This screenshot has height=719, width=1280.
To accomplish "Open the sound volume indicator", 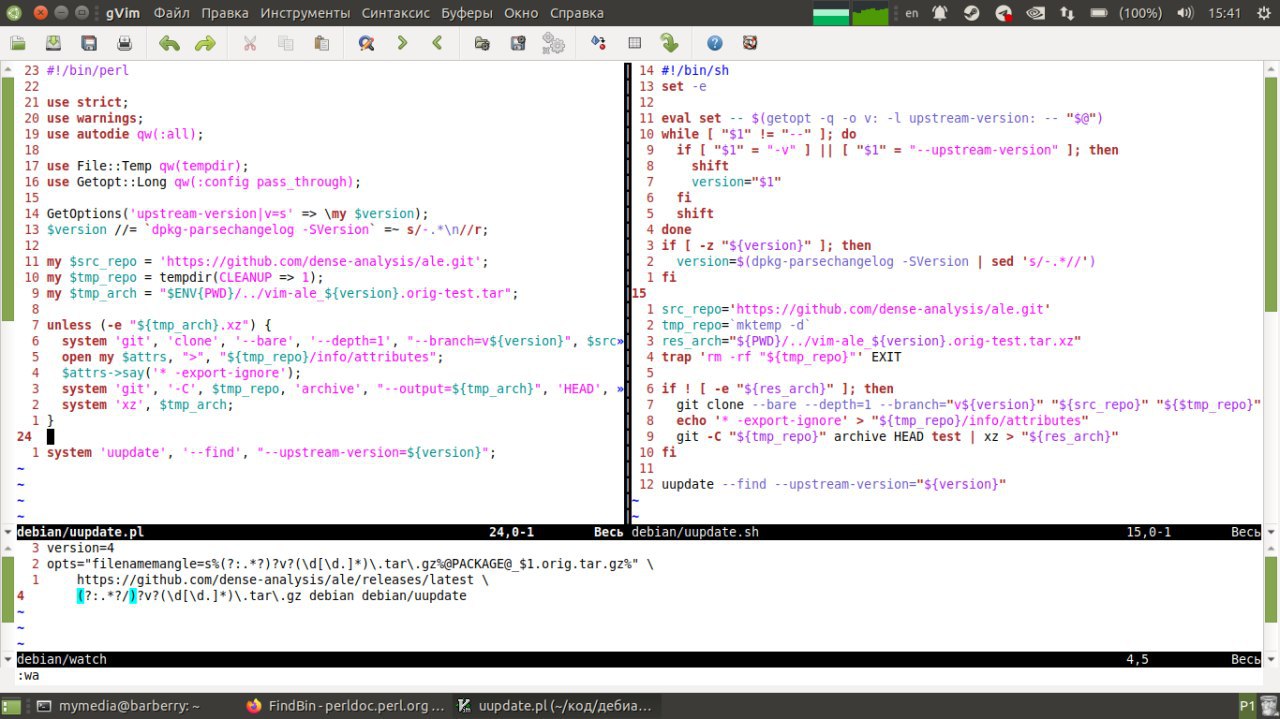I will pyautogui.click(x=1186, y=13).
